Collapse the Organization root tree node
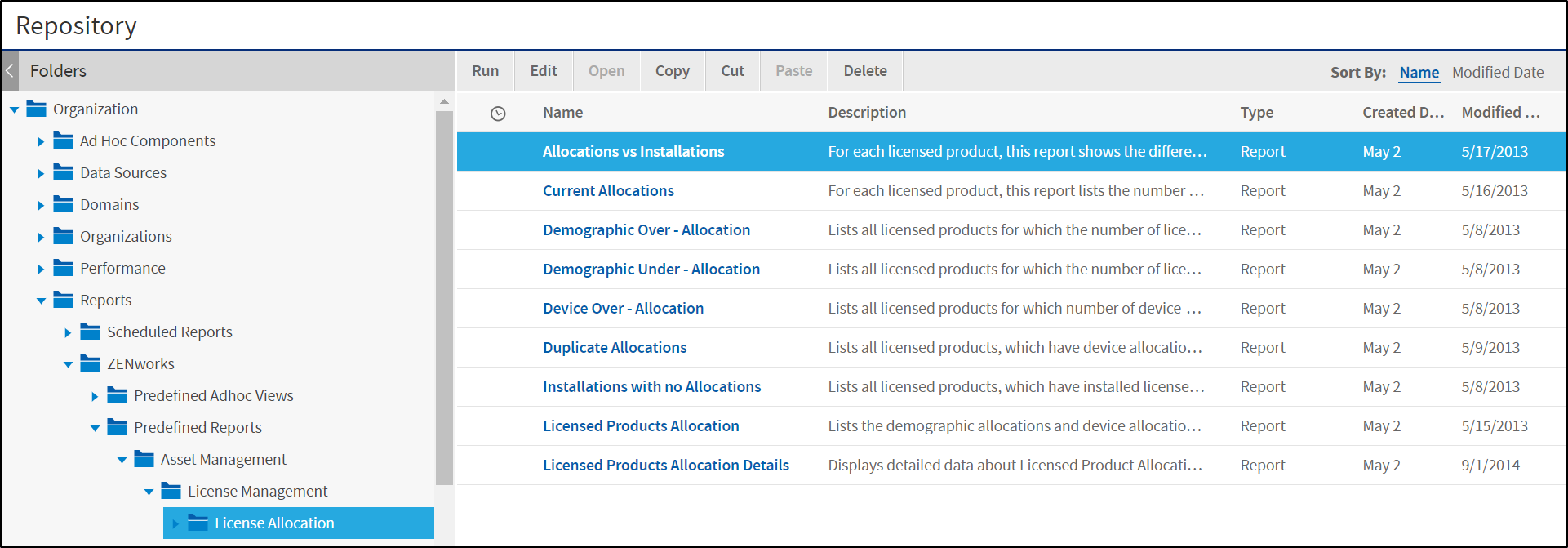The width and height of the screenshot is (1568, 548). coord(14,109)
